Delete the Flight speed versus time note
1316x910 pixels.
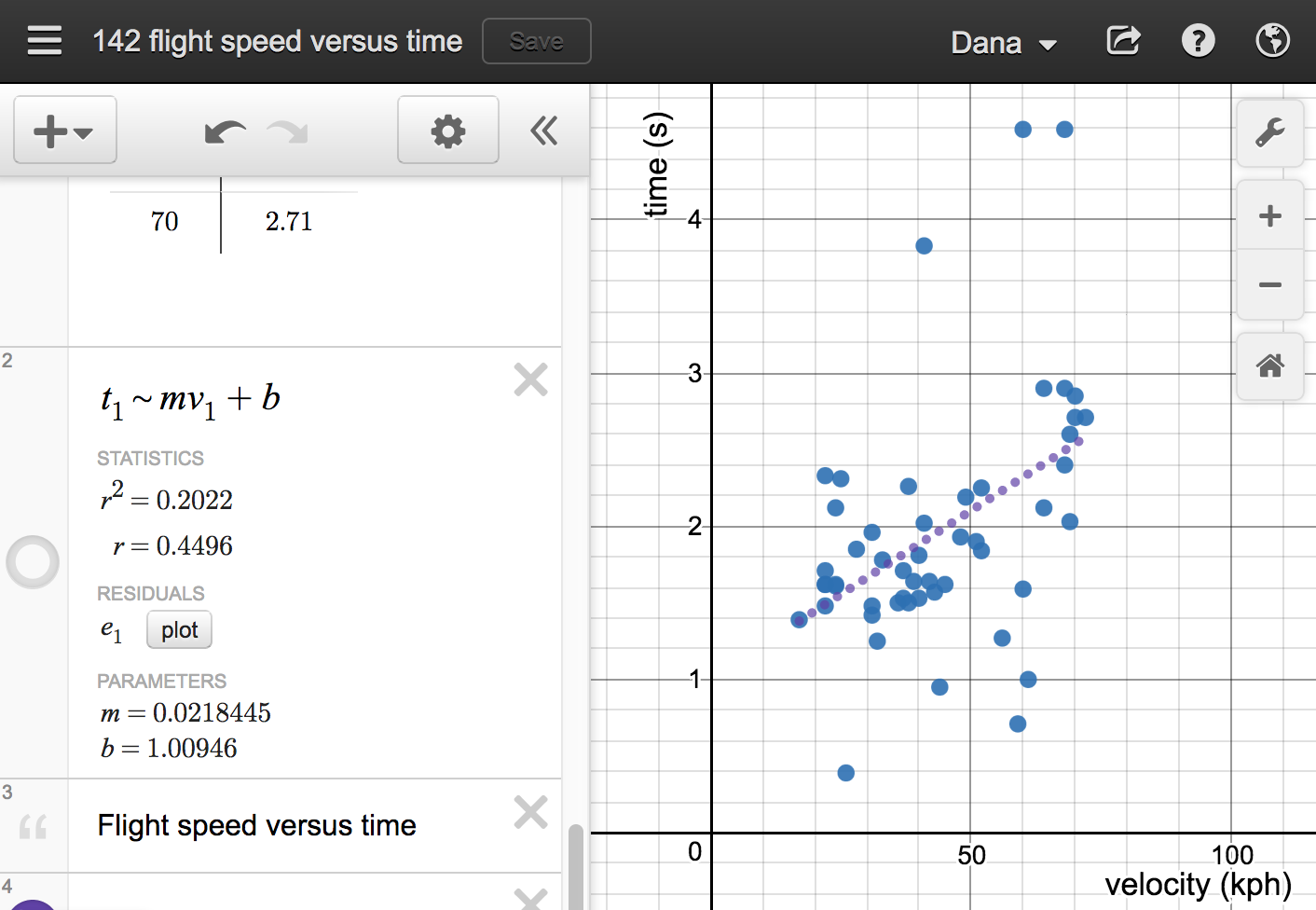tap(531, 812)
